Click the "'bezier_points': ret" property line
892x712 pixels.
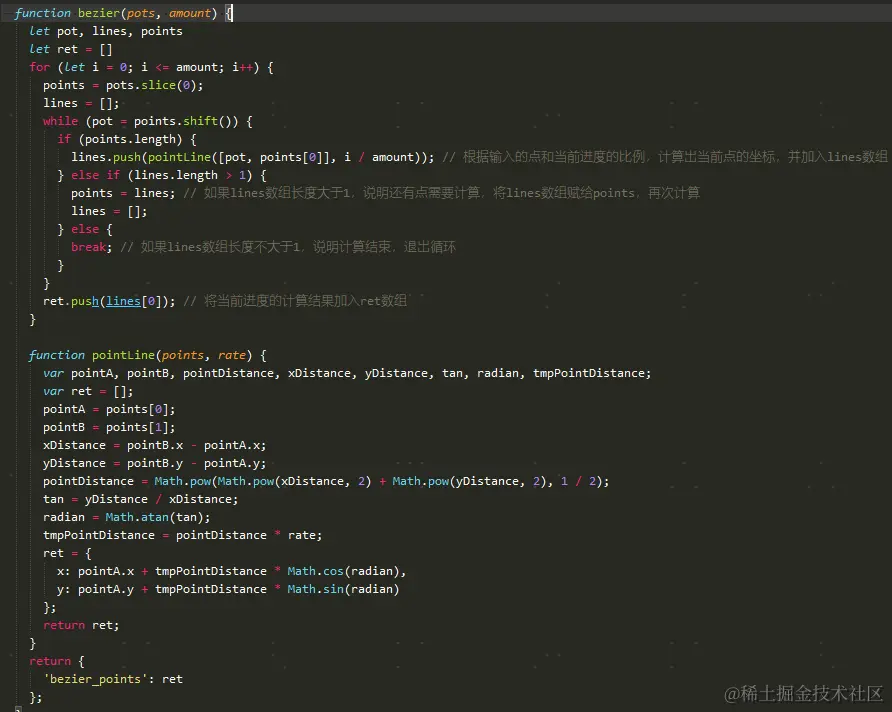point(113,680)
